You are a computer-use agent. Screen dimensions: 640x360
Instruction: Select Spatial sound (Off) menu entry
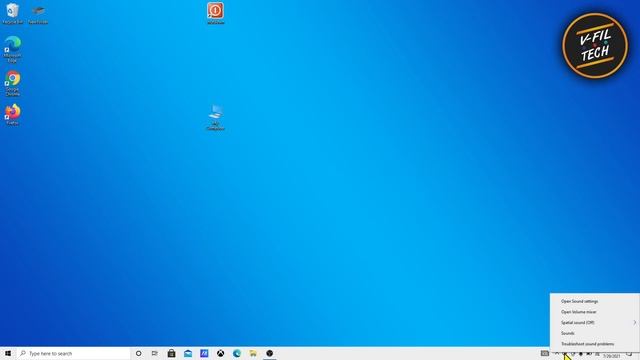point(594,322)
